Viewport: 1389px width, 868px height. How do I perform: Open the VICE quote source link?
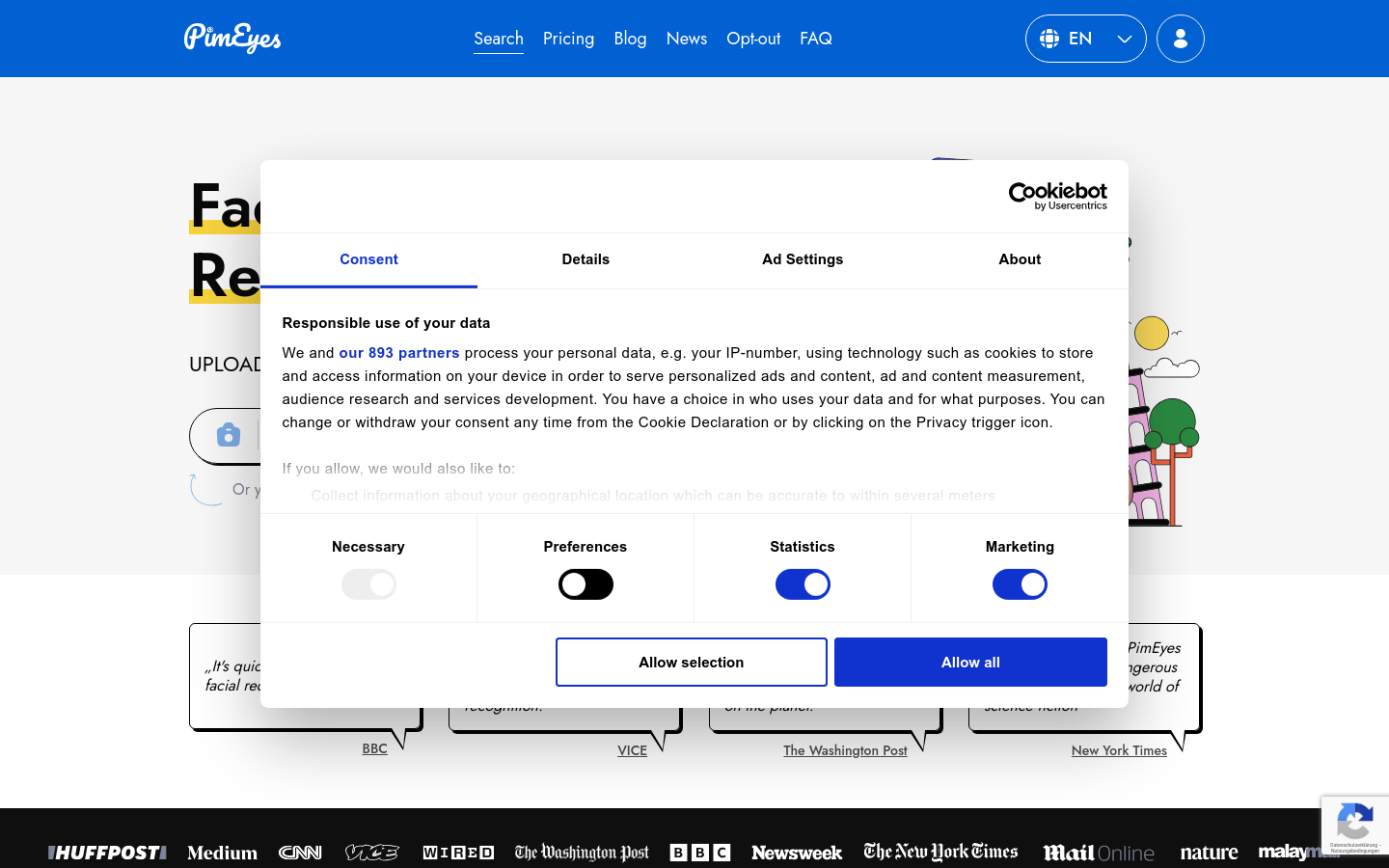coord(632,750)
